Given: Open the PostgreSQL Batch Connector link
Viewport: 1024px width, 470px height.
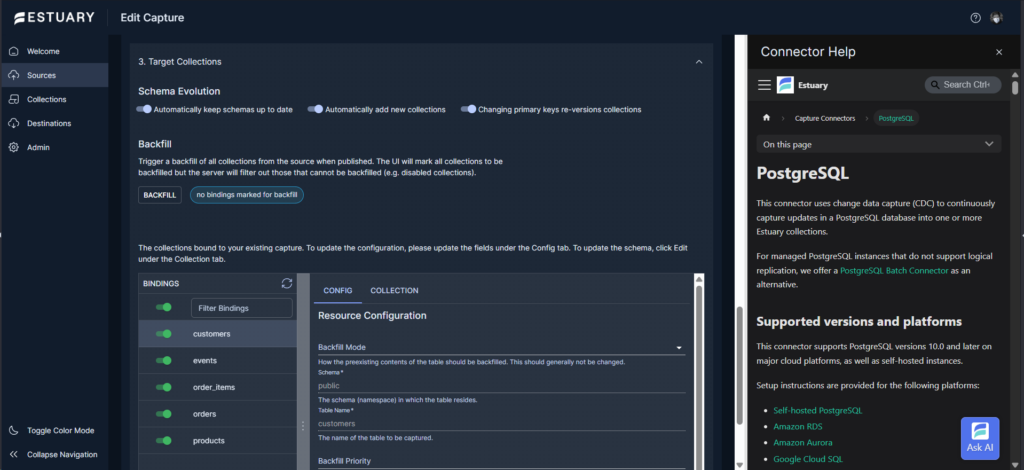Looking at the screenshot, I should pos(894,270).
